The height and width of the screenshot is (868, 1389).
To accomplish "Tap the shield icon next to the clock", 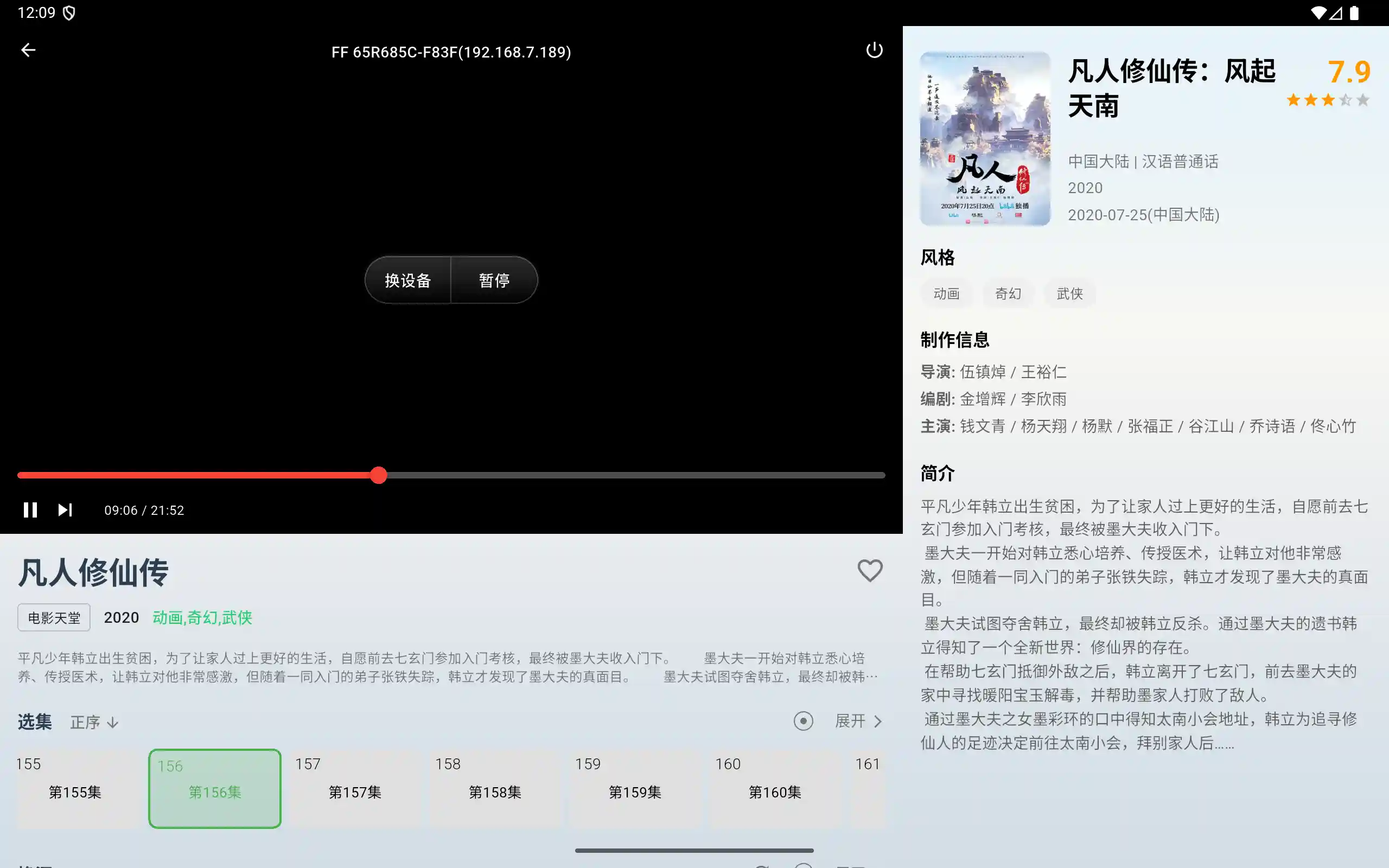I will [70, 12].
